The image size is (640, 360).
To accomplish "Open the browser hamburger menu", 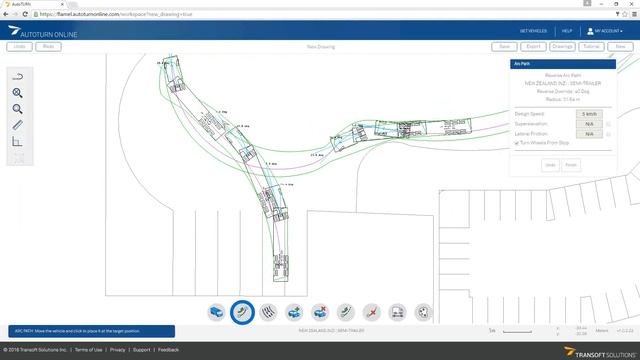I will [x=634, y=14].
